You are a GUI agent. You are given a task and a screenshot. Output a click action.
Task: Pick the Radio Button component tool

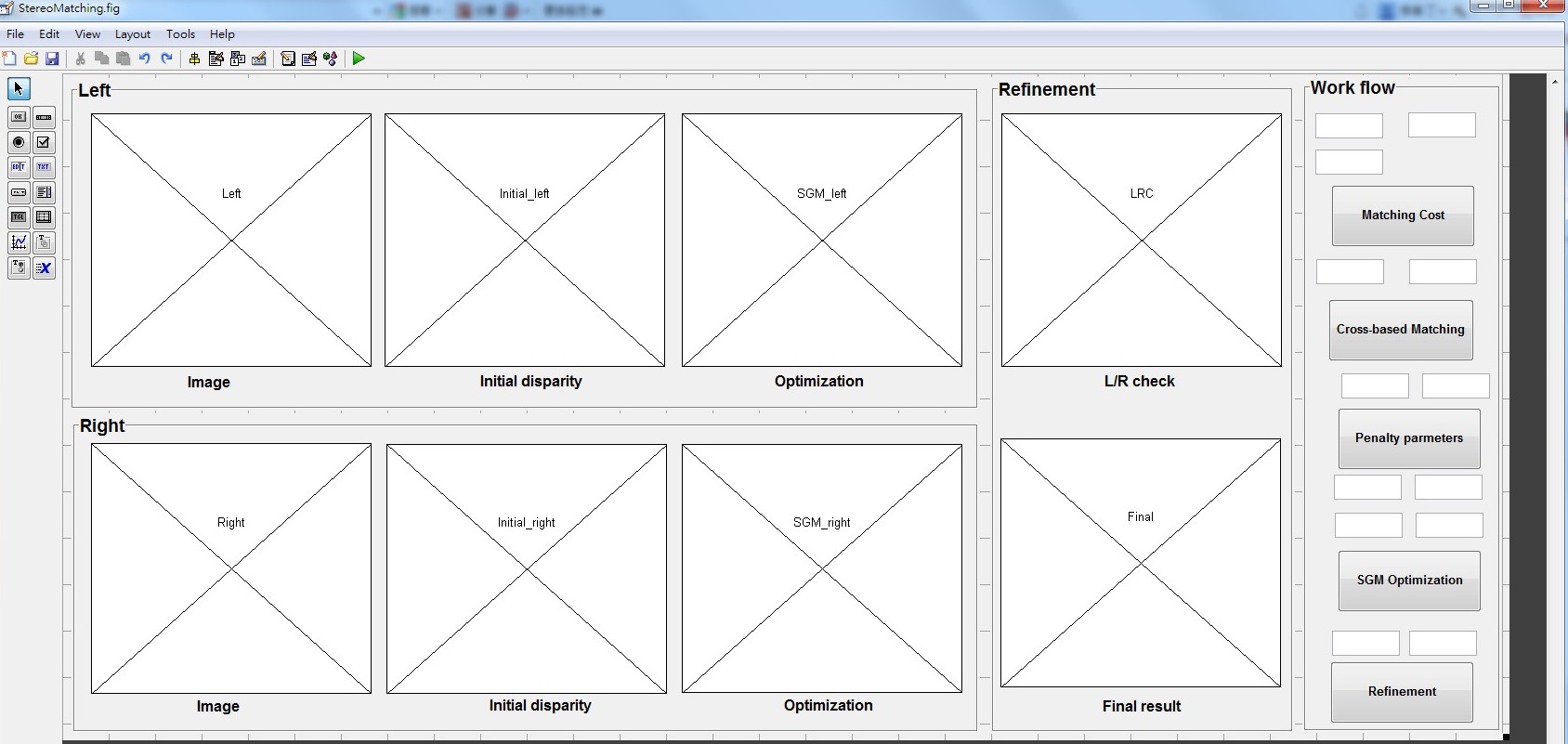(x=19, y=142)
